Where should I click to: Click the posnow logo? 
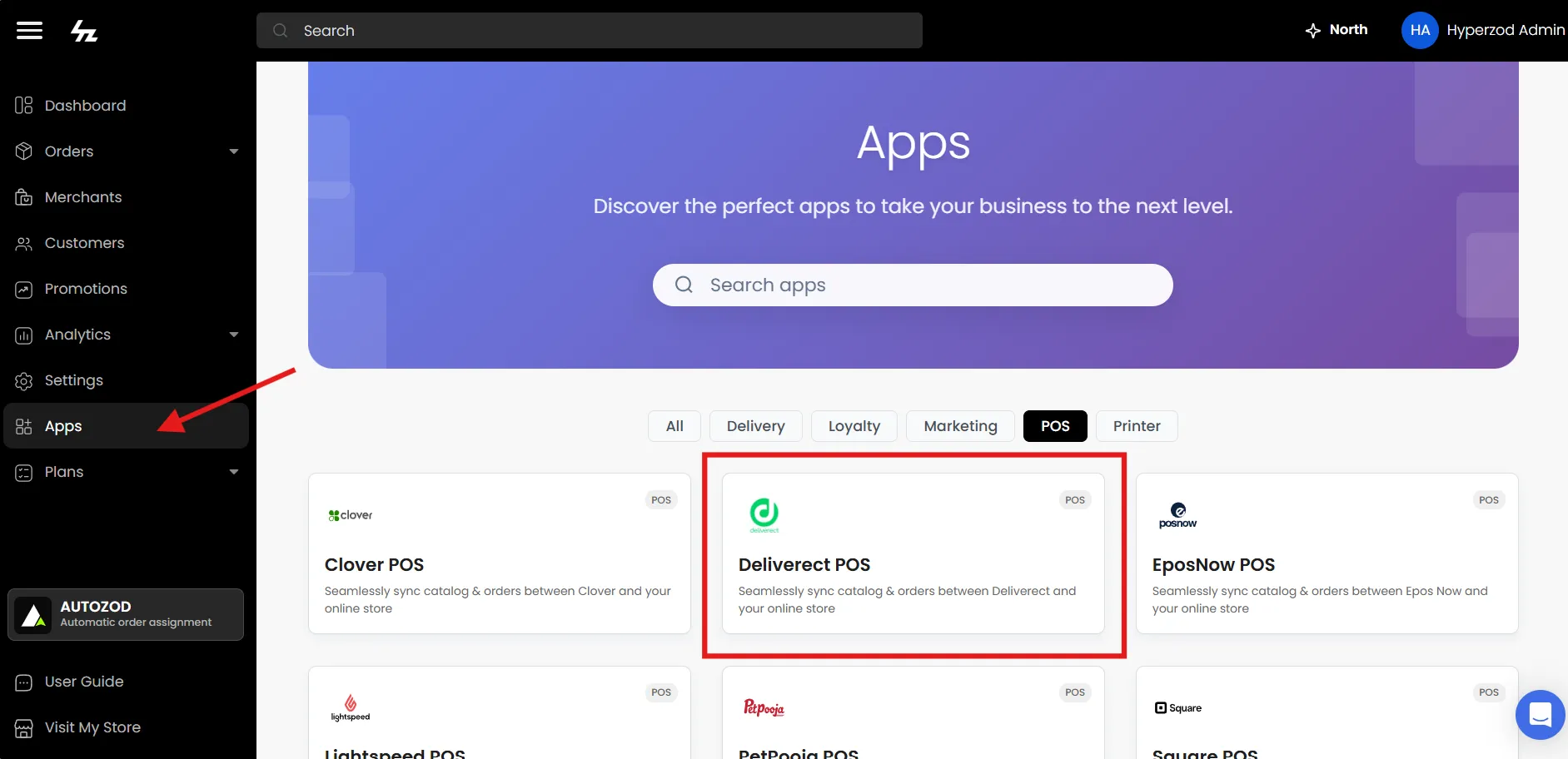coord(1177,515)
